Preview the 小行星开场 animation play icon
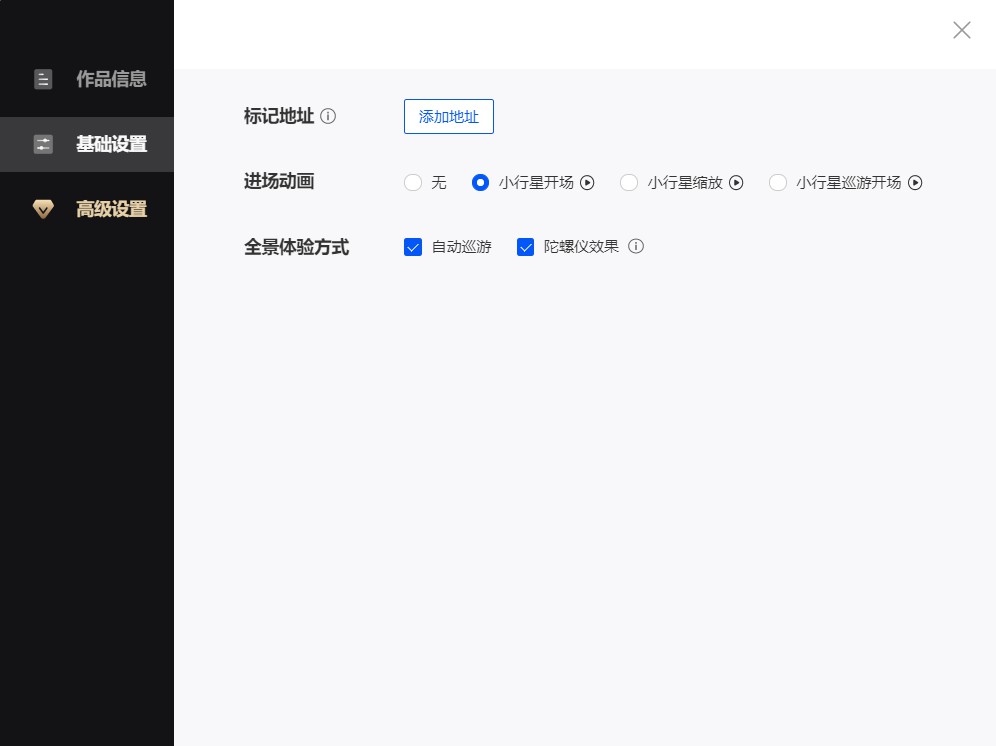996x746 pixels. [588, 183]
